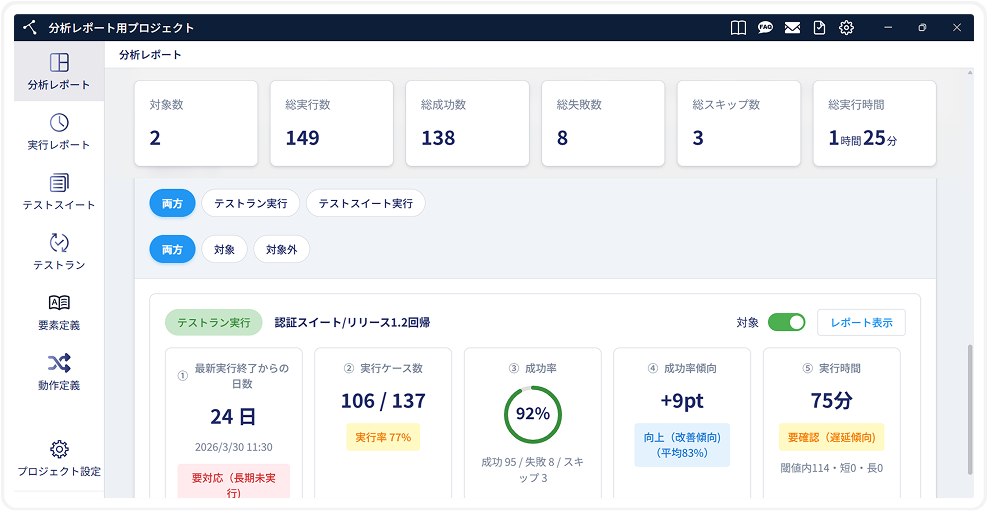Click the back arrow icon in title bar
This screenshot has height=512, width=988.
[30, 27]
